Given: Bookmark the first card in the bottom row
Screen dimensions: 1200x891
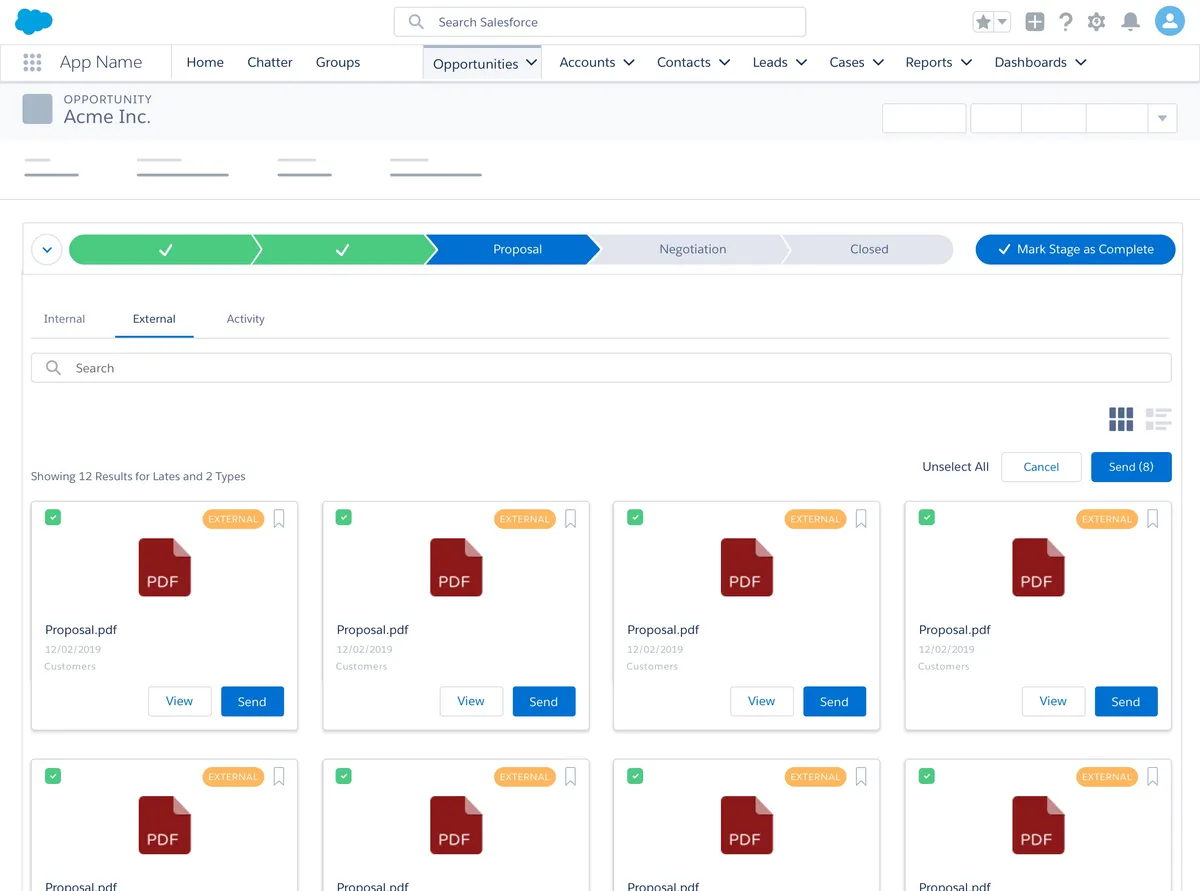Looking at the screenshot, I should coord(279,776).
